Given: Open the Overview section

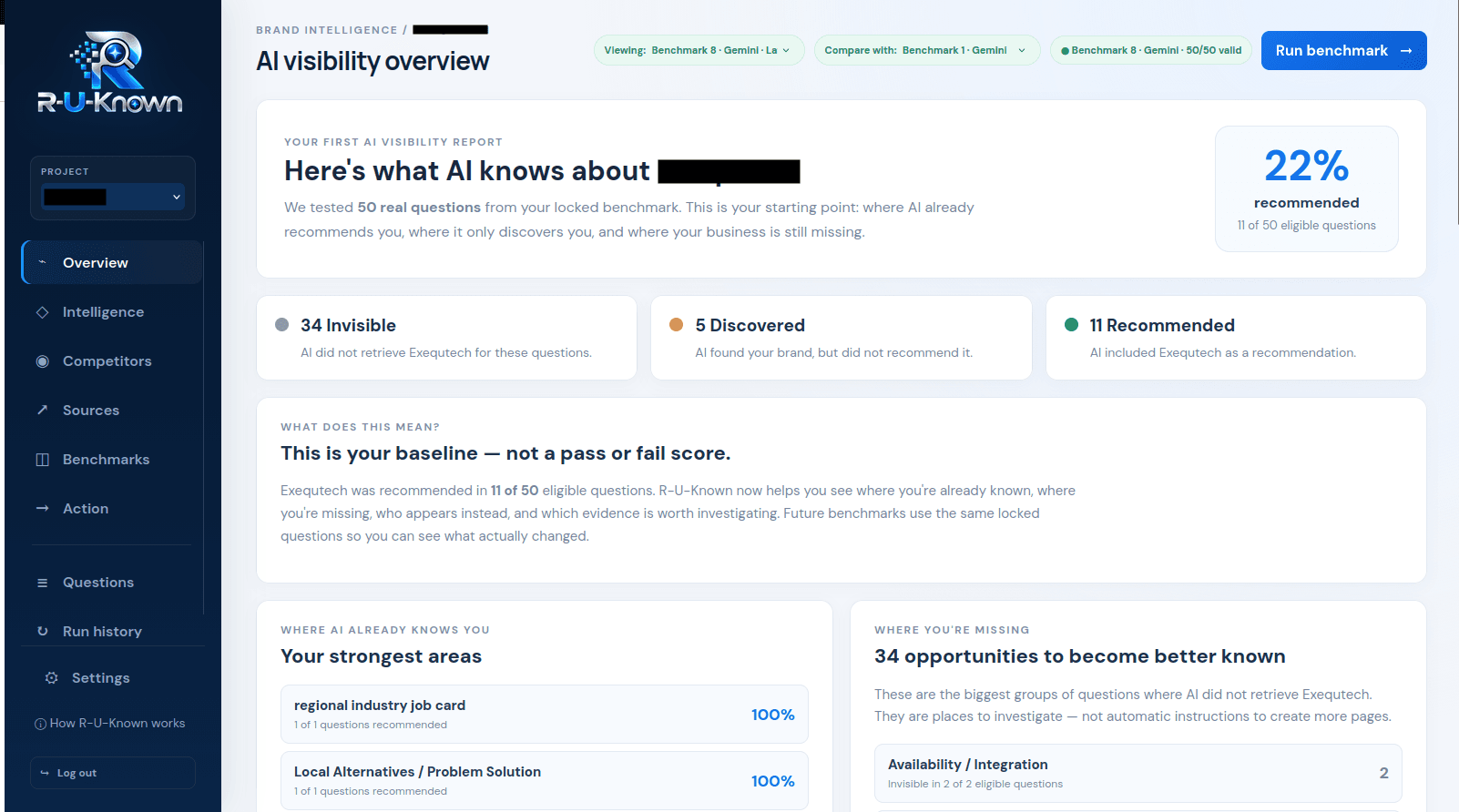Looking at the screenshot, I should (x=112, y=262).
